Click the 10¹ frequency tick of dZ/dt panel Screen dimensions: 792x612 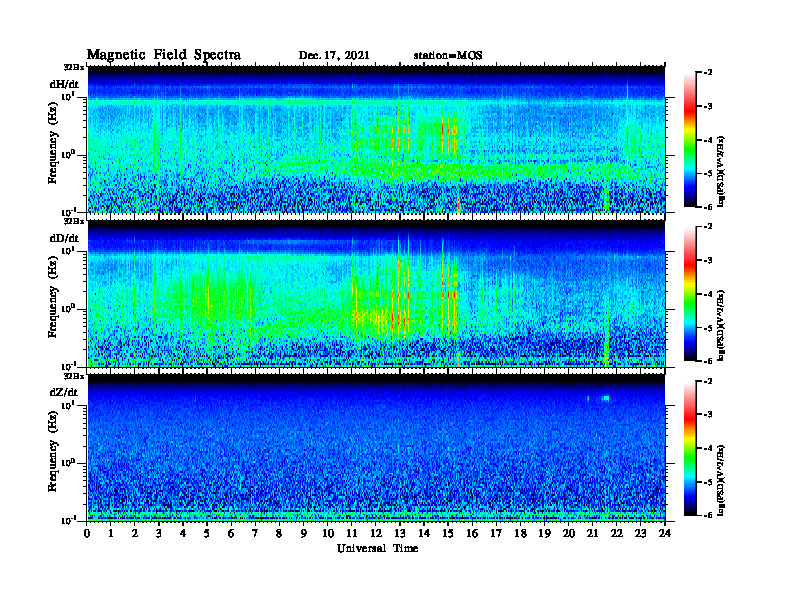[68, 405]
